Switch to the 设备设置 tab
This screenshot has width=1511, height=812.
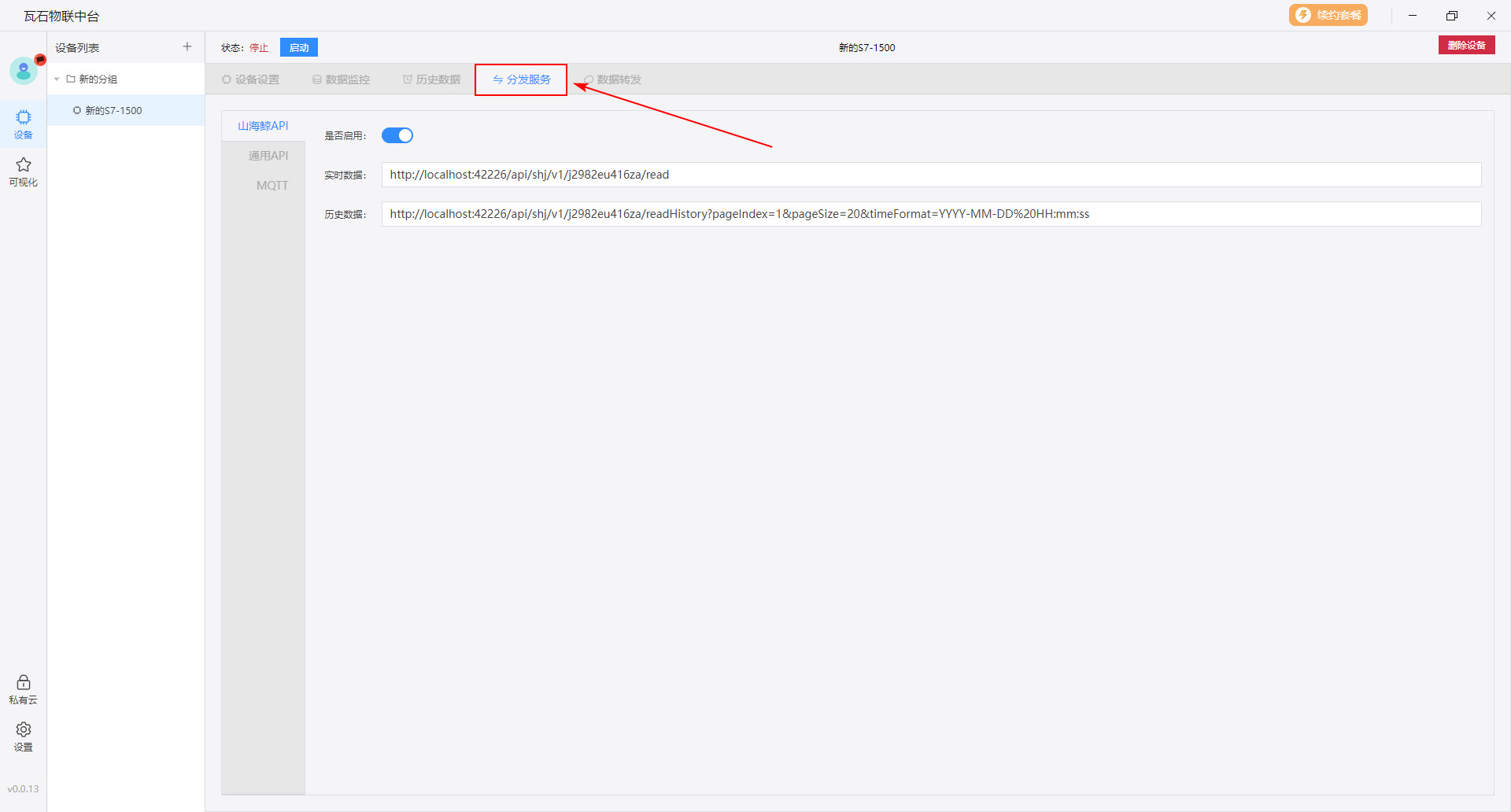(x=251, y=79)
